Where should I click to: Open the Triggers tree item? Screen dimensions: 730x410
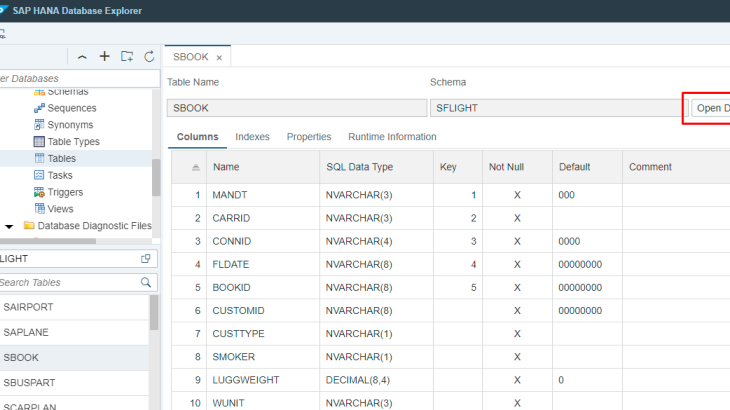tap(65, 192)
